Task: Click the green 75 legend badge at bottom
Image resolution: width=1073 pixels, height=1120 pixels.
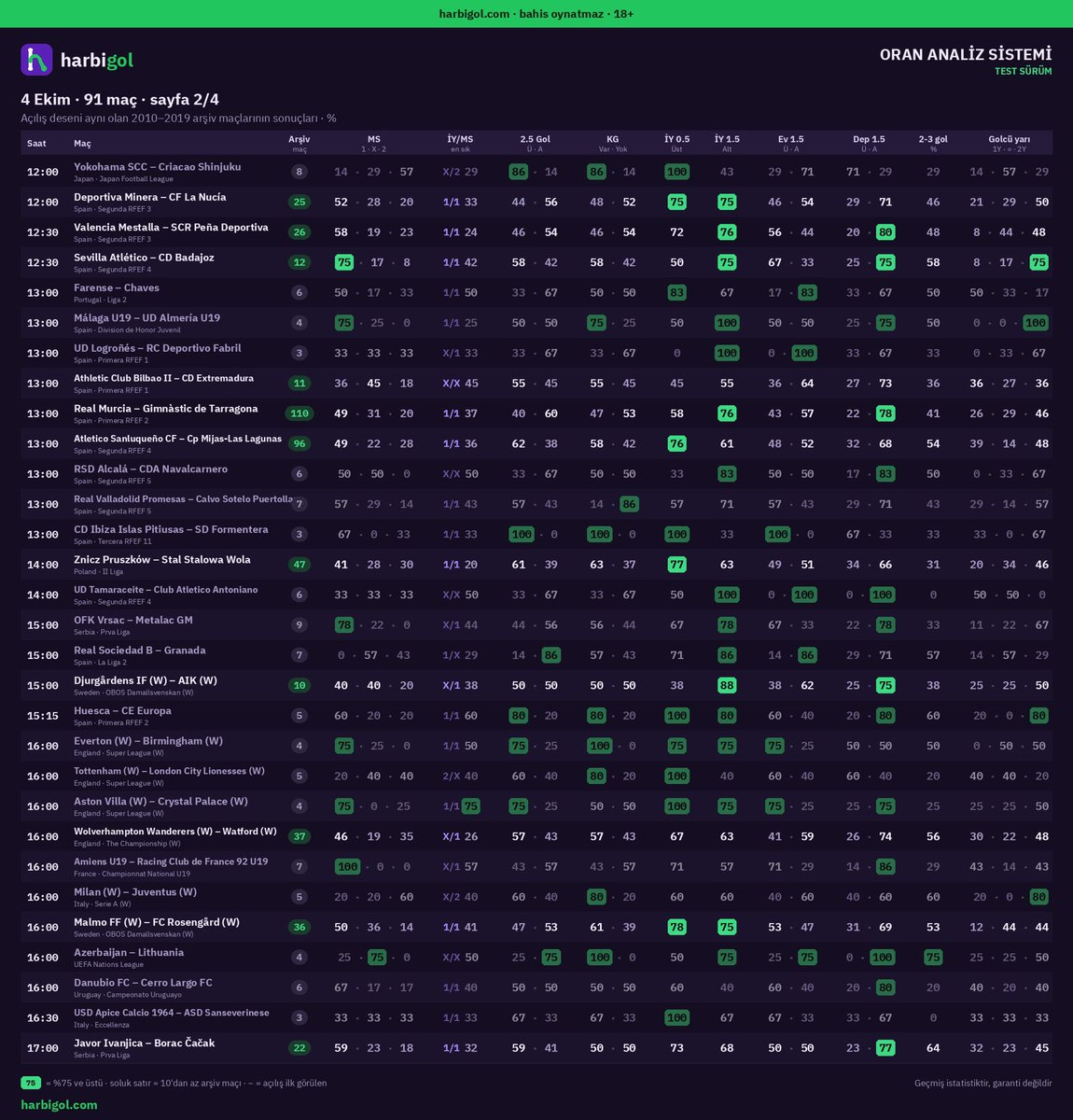Action: click(31, 1084)
